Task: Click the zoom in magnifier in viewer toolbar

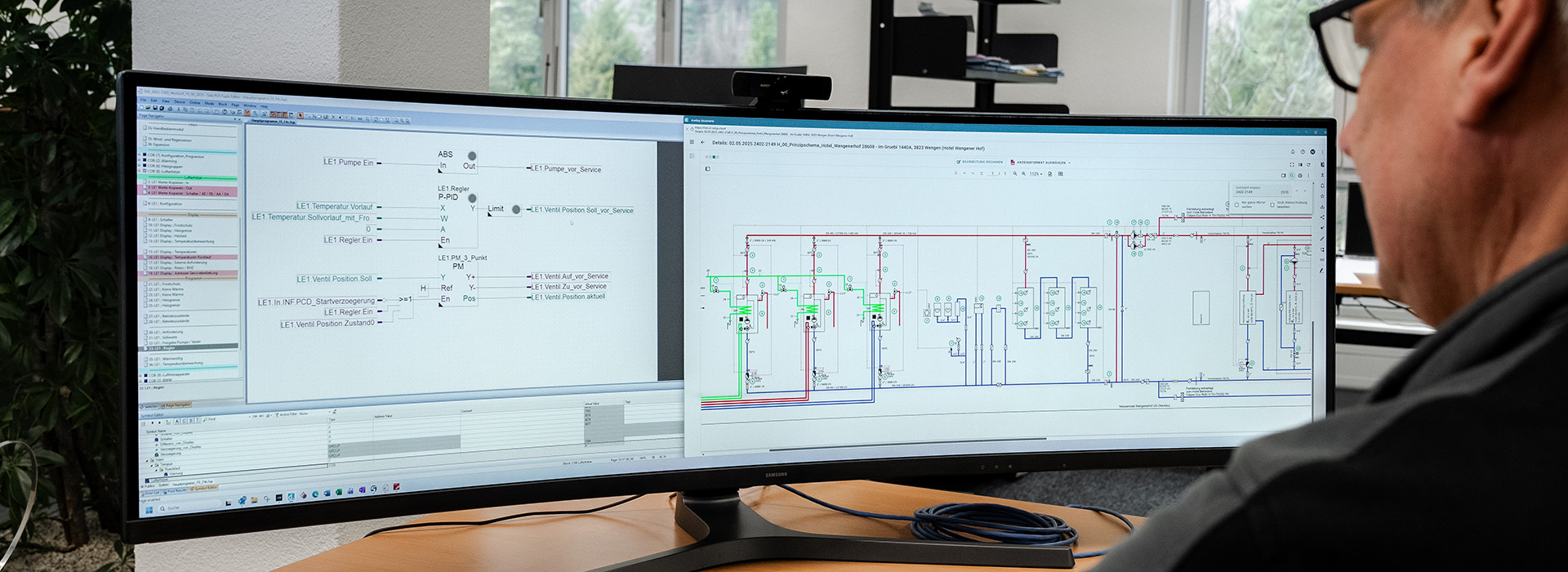Action: [1023, 173]
